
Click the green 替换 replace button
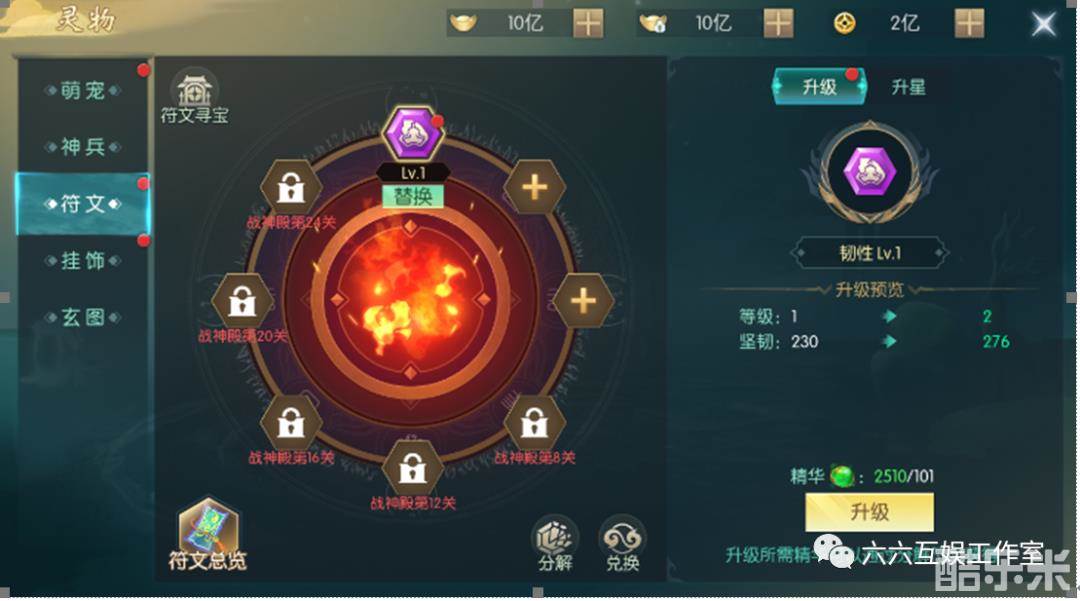(x=413, y=197)
